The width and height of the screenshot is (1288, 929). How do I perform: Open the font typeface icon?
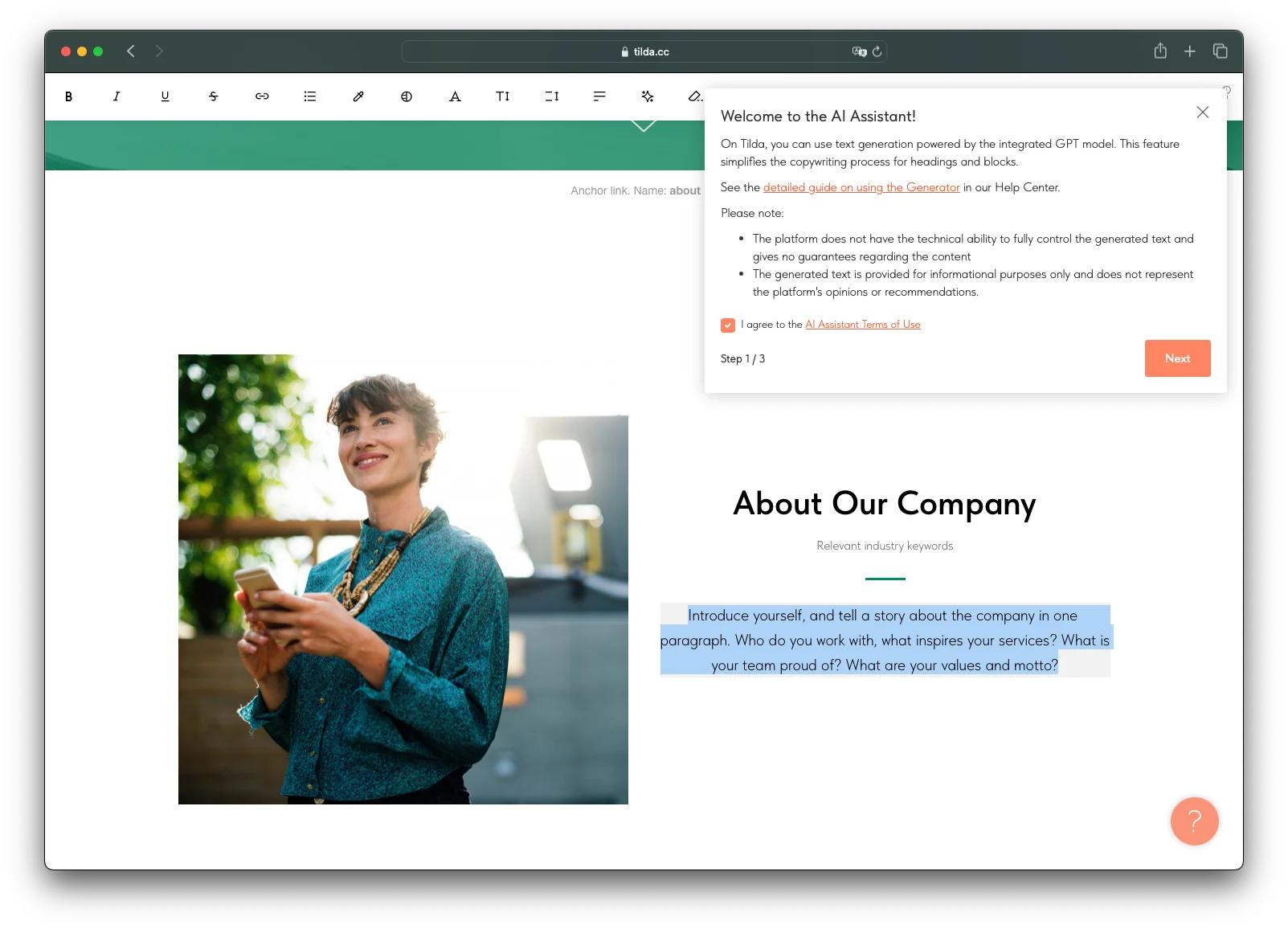[455, 96]
